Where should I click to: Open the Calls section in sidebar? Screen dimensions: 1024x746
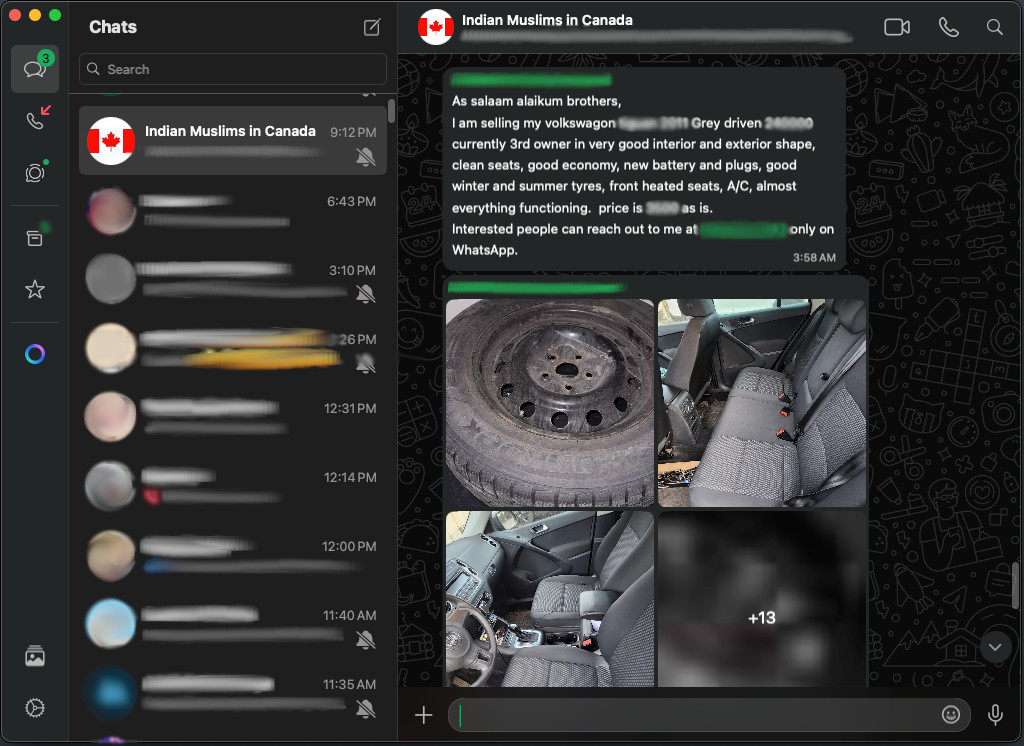[x=35, y=120]
